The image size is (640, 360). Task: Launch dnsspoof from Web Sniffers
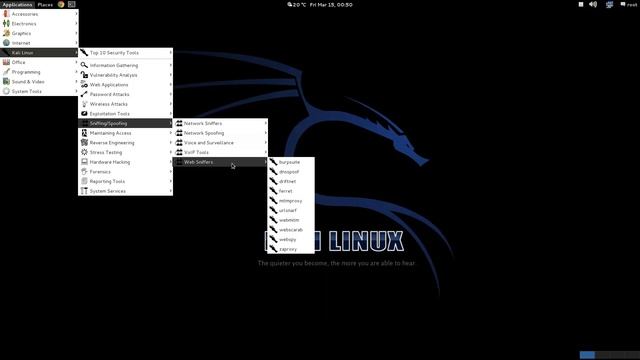291,172
